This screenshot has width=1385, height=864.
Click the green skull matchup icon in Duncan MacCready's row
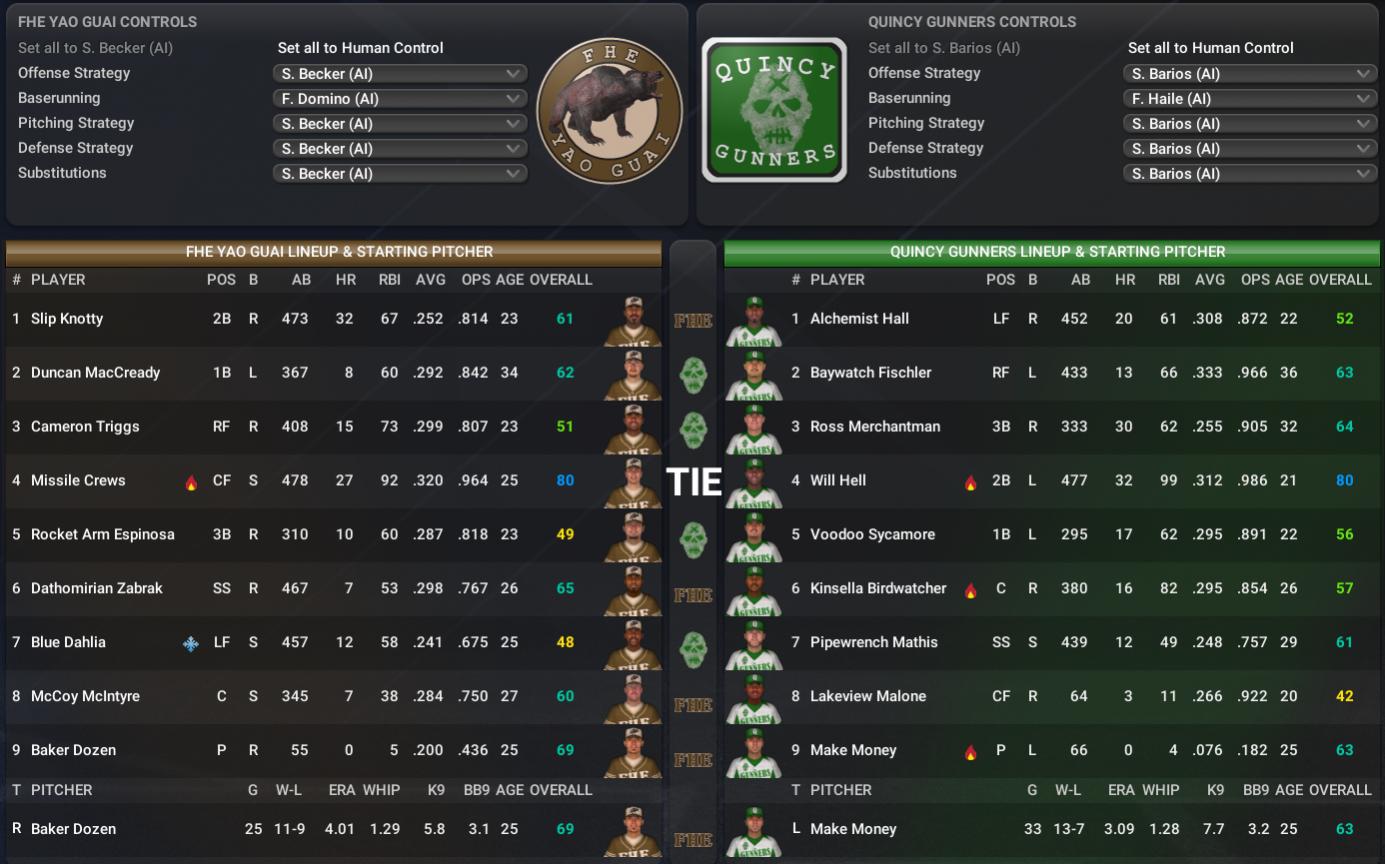[x=693, y=375]
